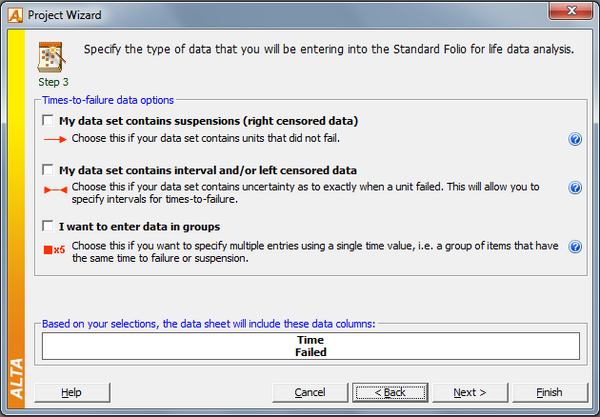The height and width of the screenshot is (417, 600).
Task: Open help for suspensions option
Action: 575,139
